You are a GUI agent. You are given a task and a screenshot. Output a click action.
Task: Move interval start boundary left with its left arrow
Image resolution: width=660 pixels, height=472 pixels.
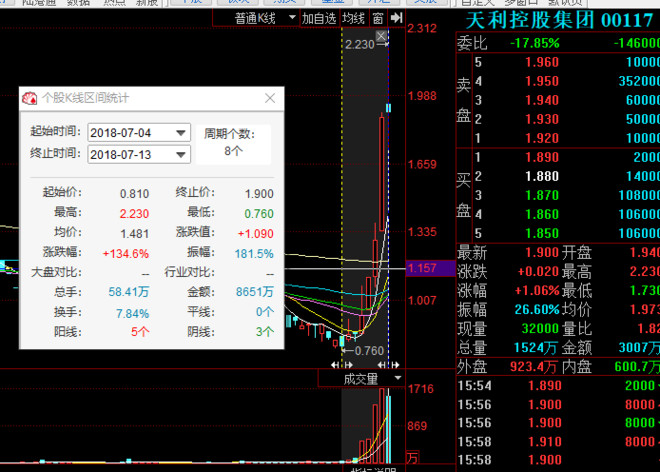[335, 365]
